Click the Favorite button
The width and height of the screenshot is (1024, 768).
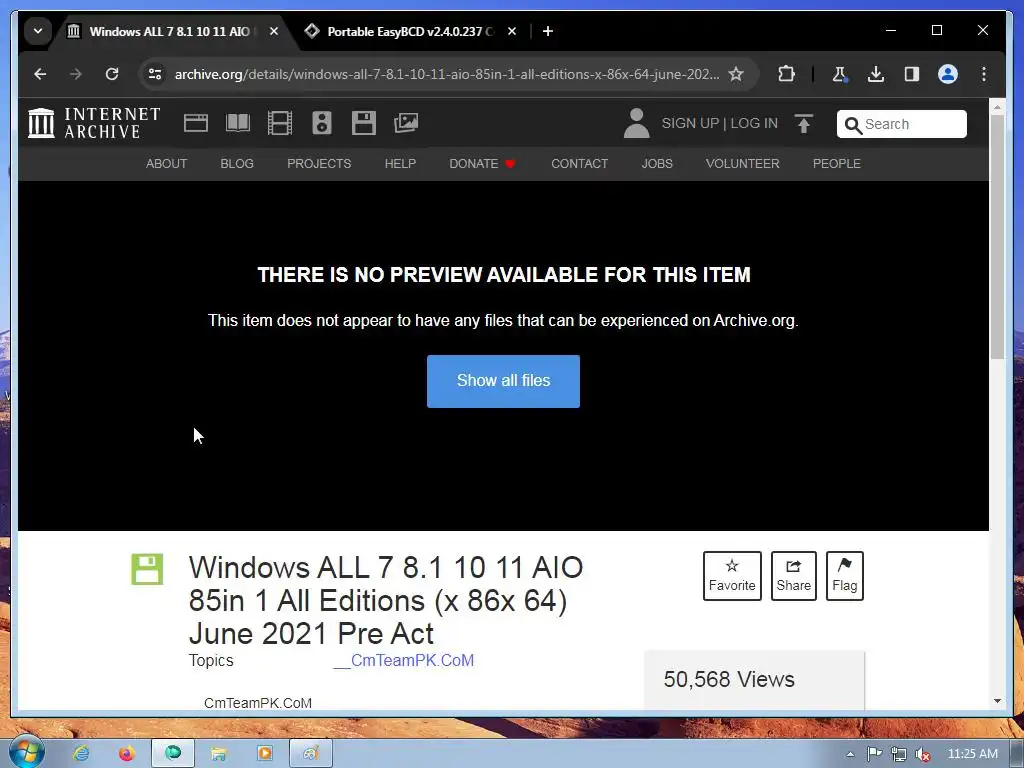[732, 576]
